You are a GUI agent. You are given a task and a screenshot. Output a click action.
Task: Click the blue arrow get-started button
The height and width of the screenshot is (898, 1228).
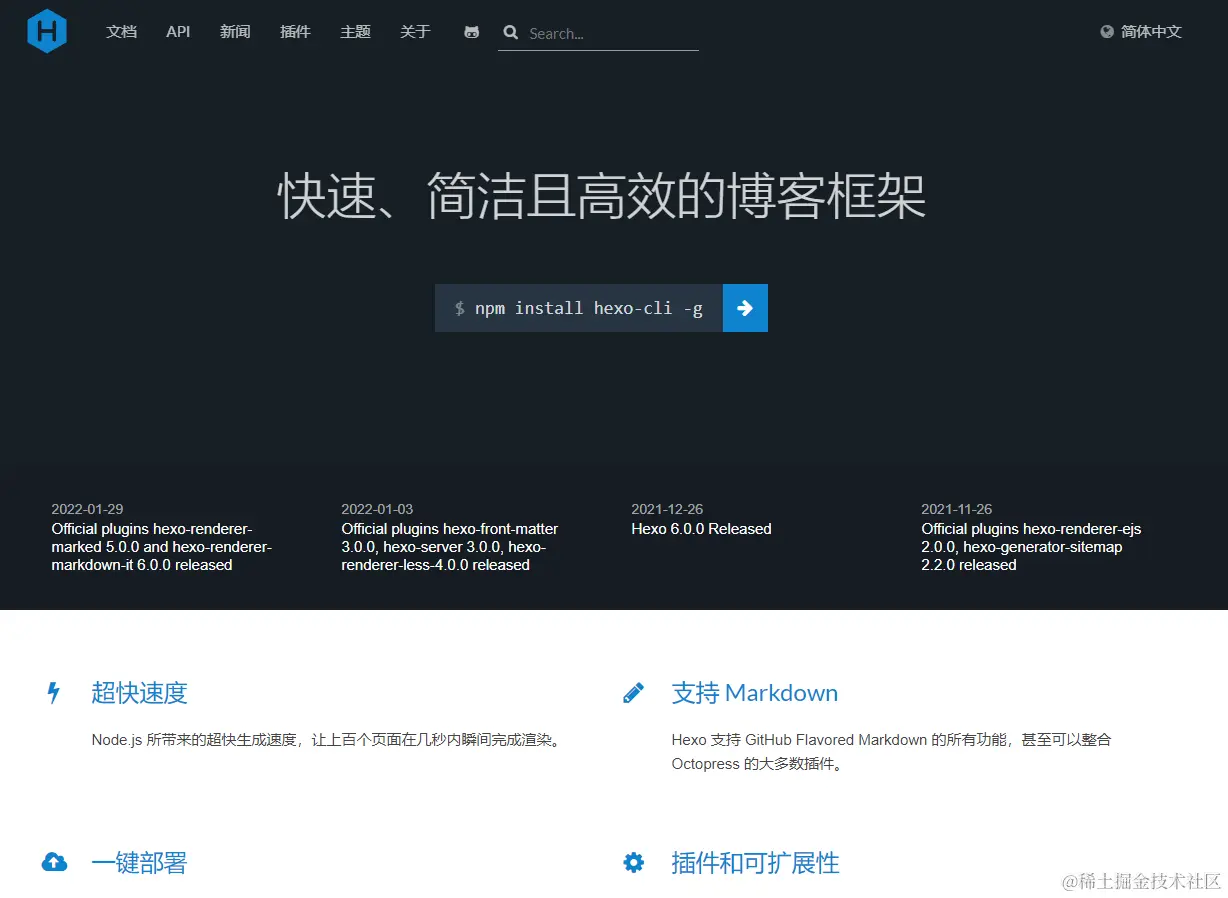coord(745,308)
